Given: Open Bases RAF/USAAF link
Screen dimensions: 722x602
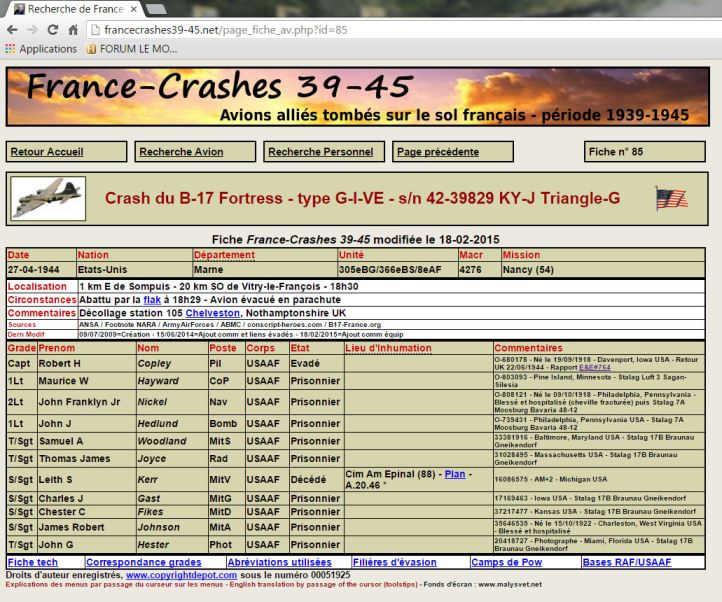Looking at the screenshot, I should click(x=627, y=562).
